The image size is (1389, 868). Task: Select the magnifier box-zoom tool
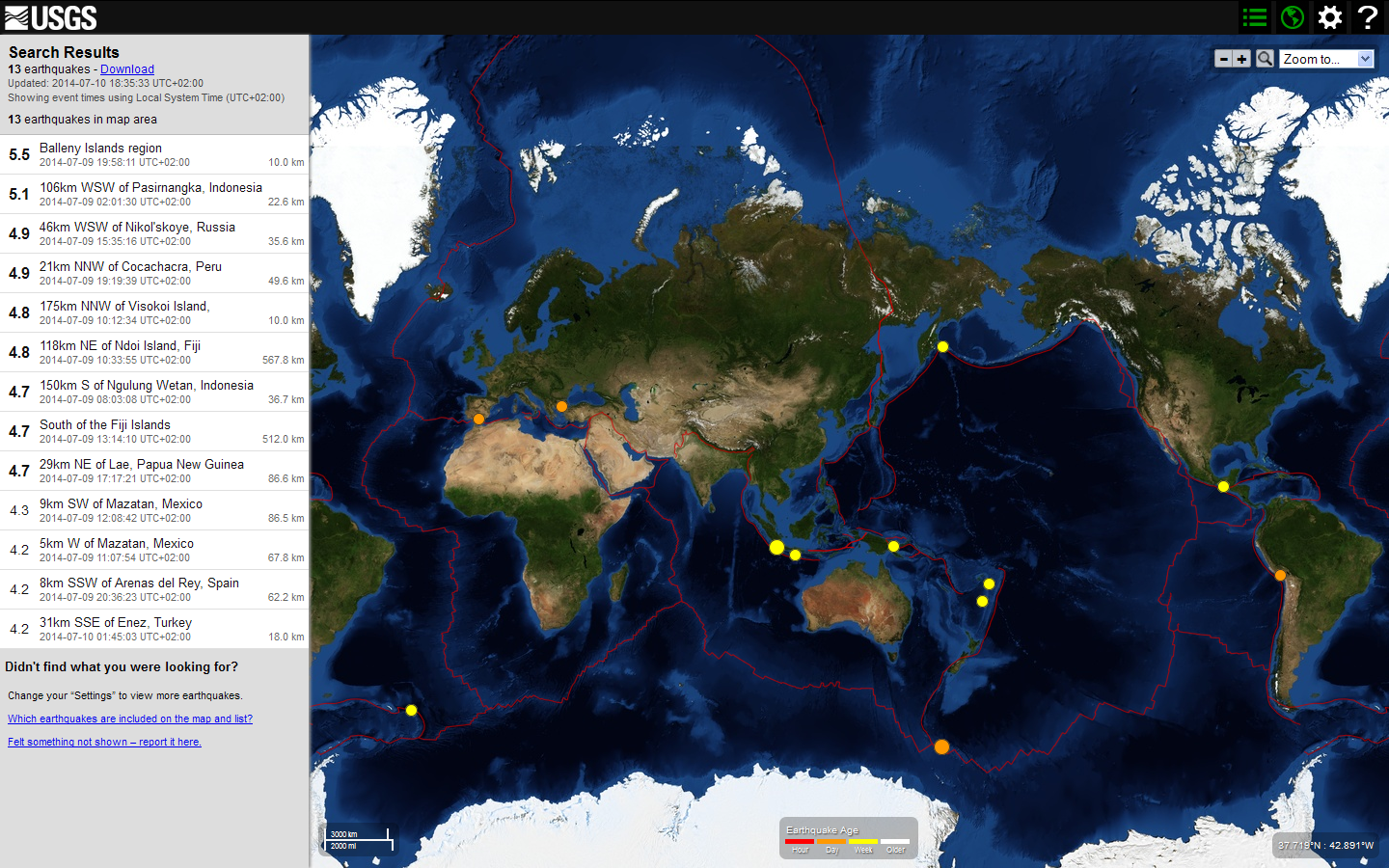coord(1264,58)
